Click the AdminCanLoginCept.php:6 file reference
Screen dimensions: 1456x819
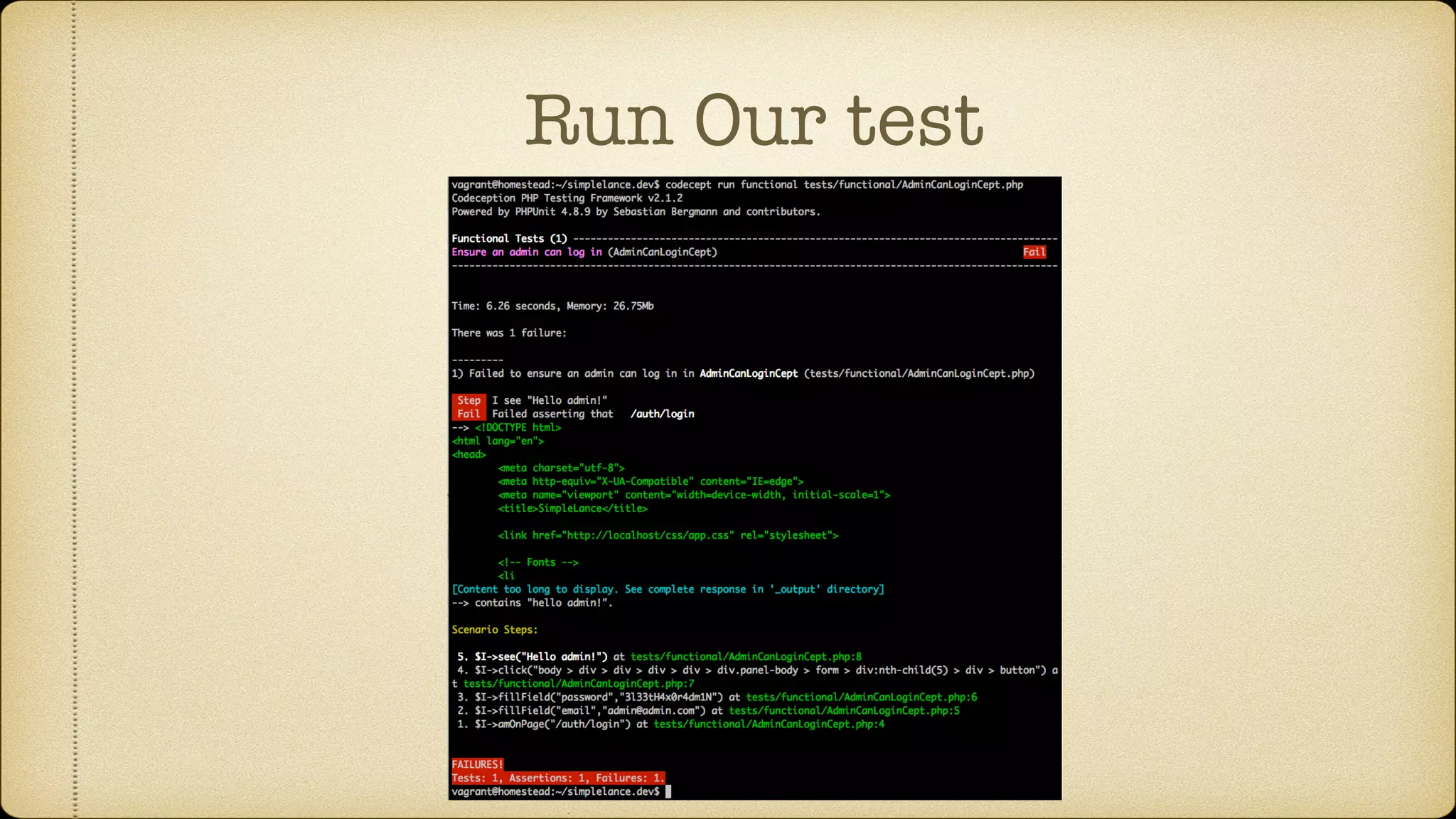point(861,697)
